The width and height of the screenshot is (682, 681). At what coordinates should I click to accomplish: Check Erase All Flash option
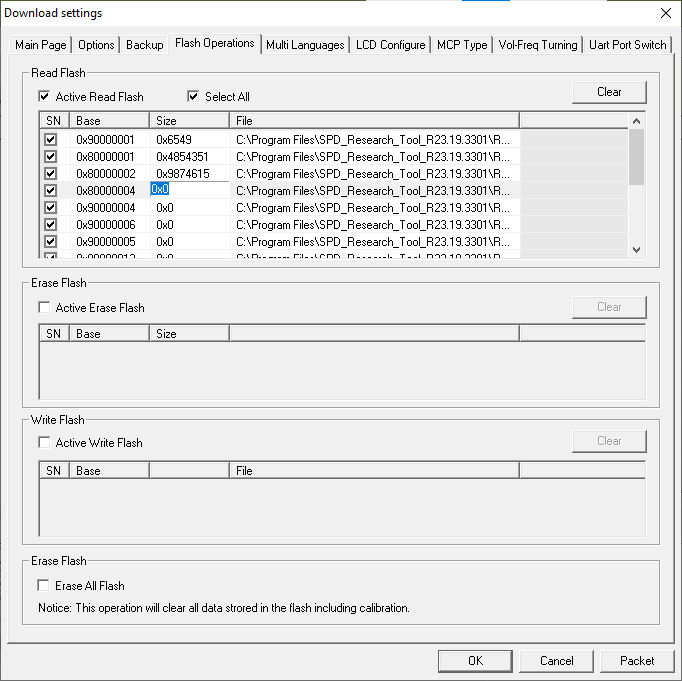point(44,586)
